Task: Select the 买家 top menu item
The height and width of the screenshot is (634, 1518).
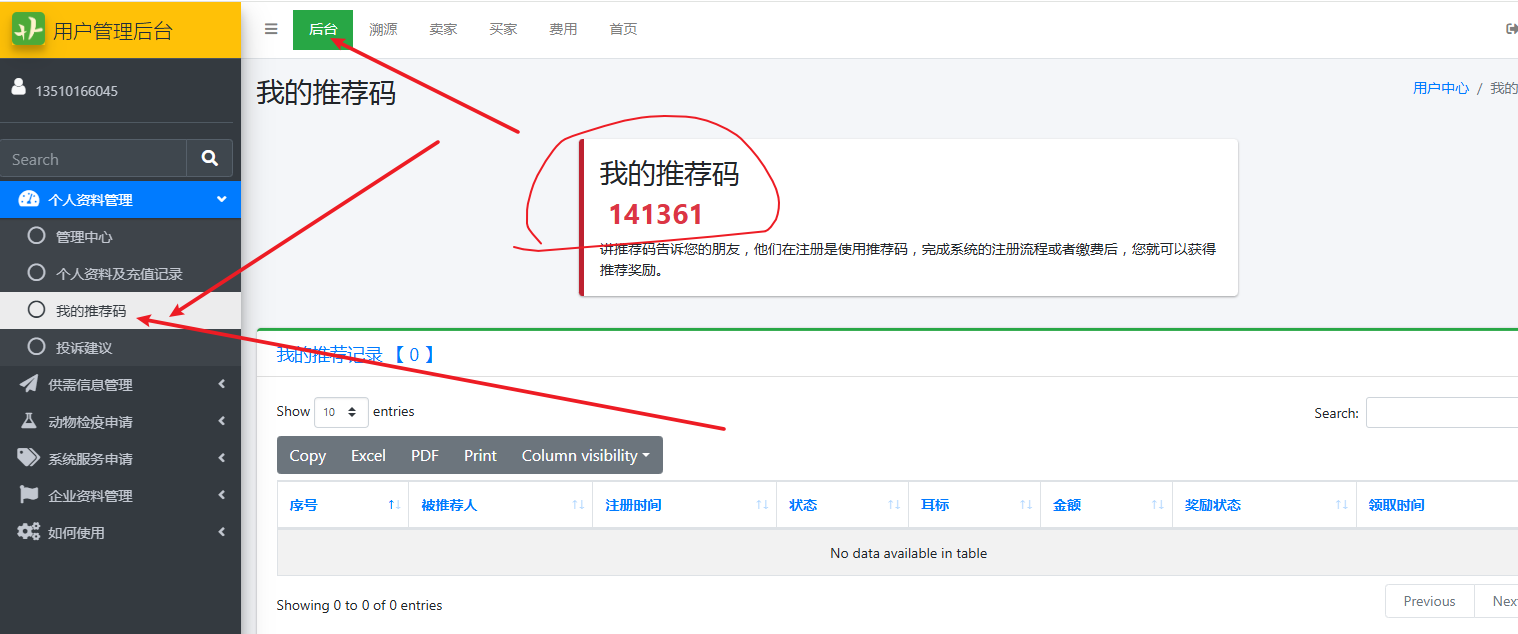Action: click(x=503, y=29)
